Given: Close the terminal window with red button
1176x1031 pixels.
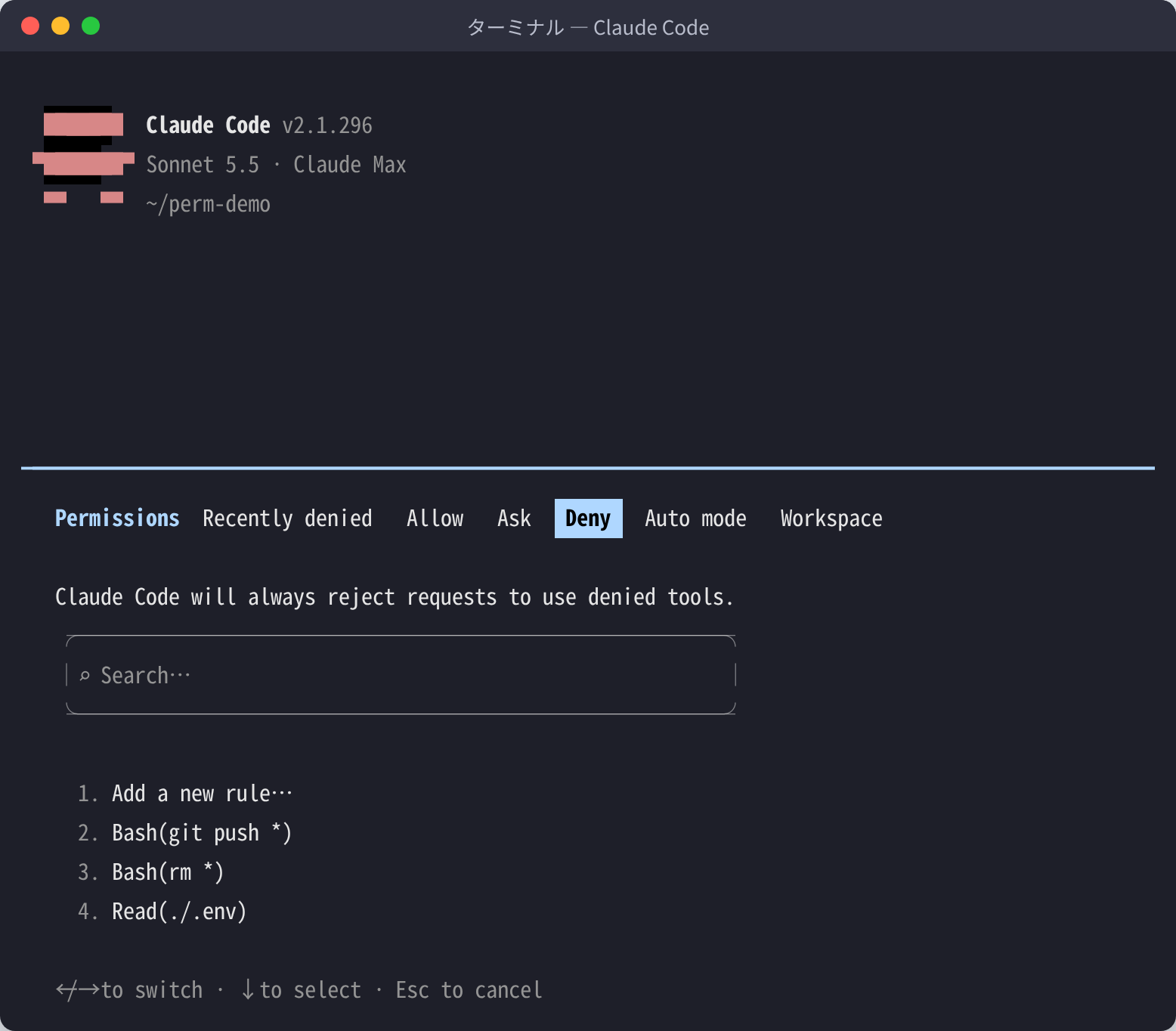Looking at the screenshot, I should click(30, 26).
